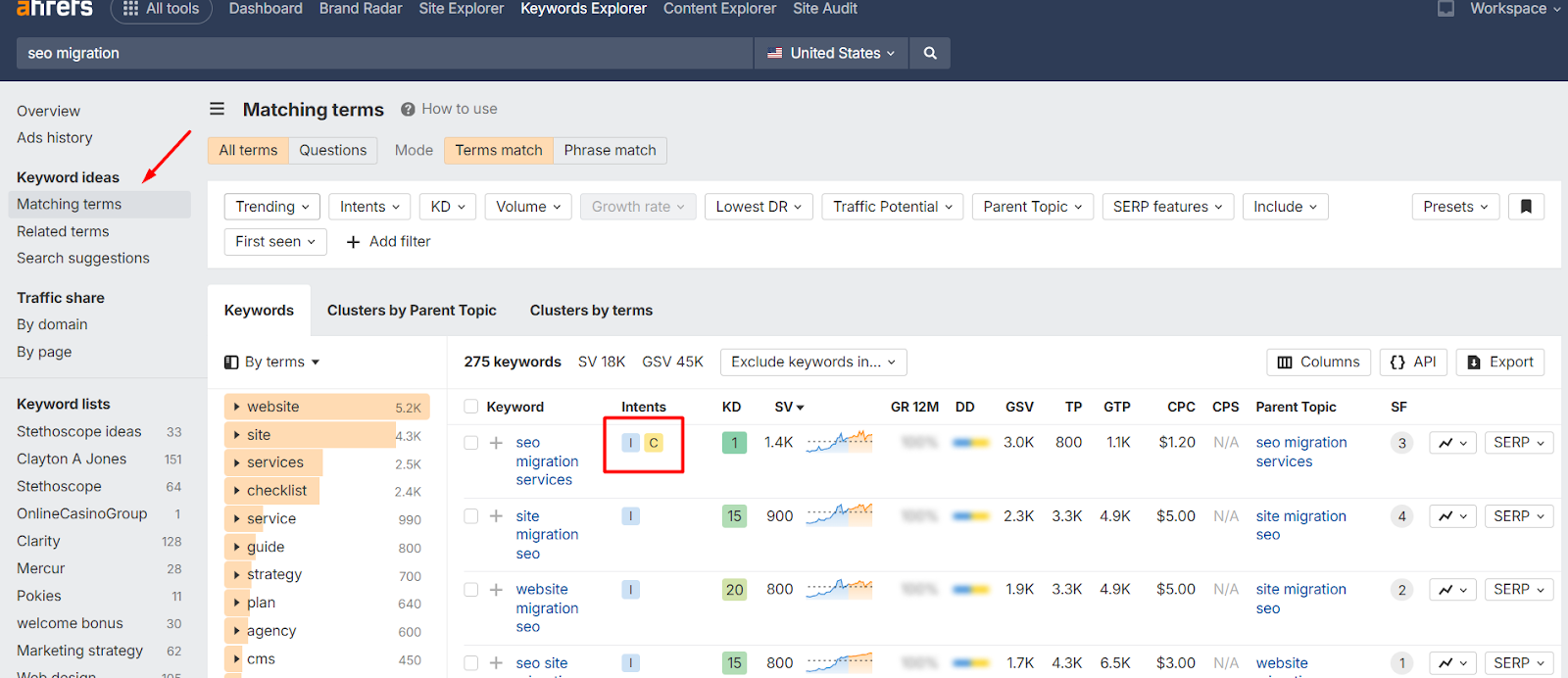The width and height of the screenshot is (1568, 678).
Task: Open the Ahrefs logo home link
Action: pyautogui.click(x=55, y=8)
